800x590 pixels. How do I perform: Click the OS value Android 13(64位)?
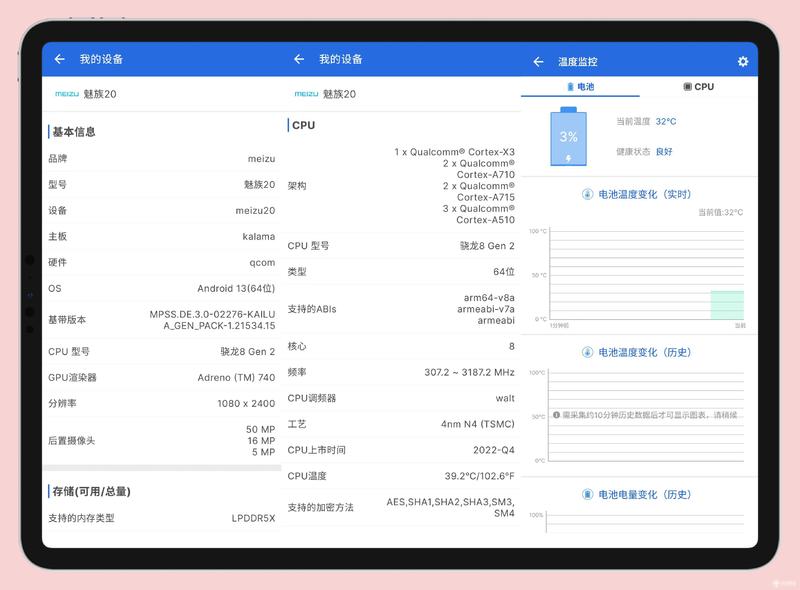click(x=236, y=288)
